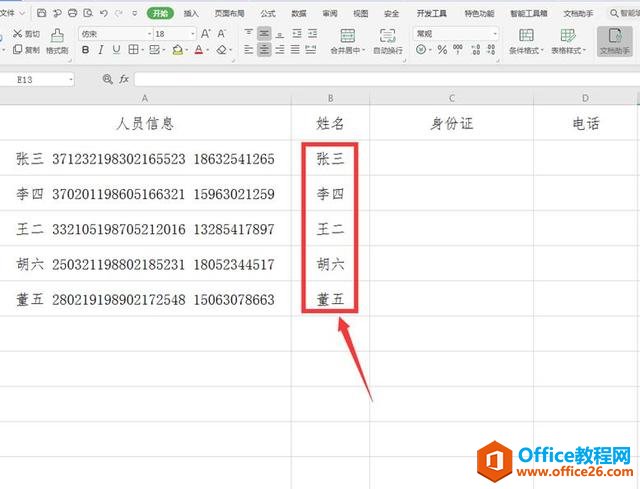Decrease indent in the alignment group

point(297,33)
